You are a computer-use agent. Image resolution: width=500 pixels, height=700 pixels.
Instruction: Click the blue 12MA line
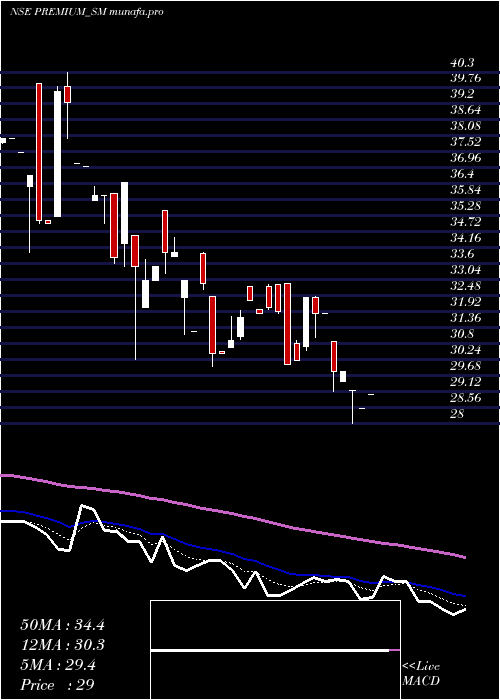point(232,556)
